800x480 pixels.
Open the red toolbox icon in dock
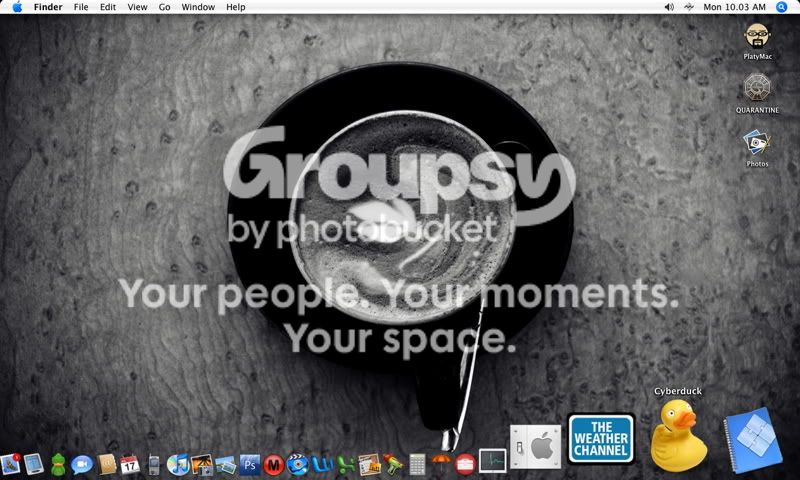465,465
